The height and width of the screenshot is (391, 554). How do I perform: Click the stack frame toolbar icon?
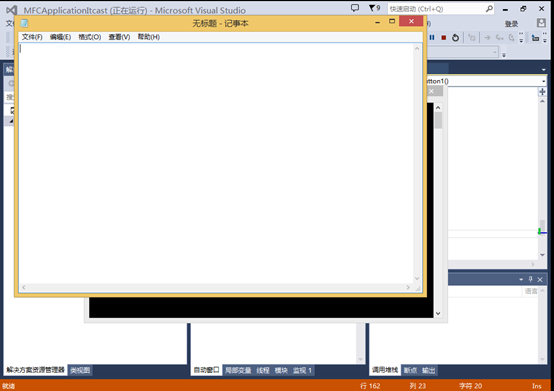tap(536, 38)
